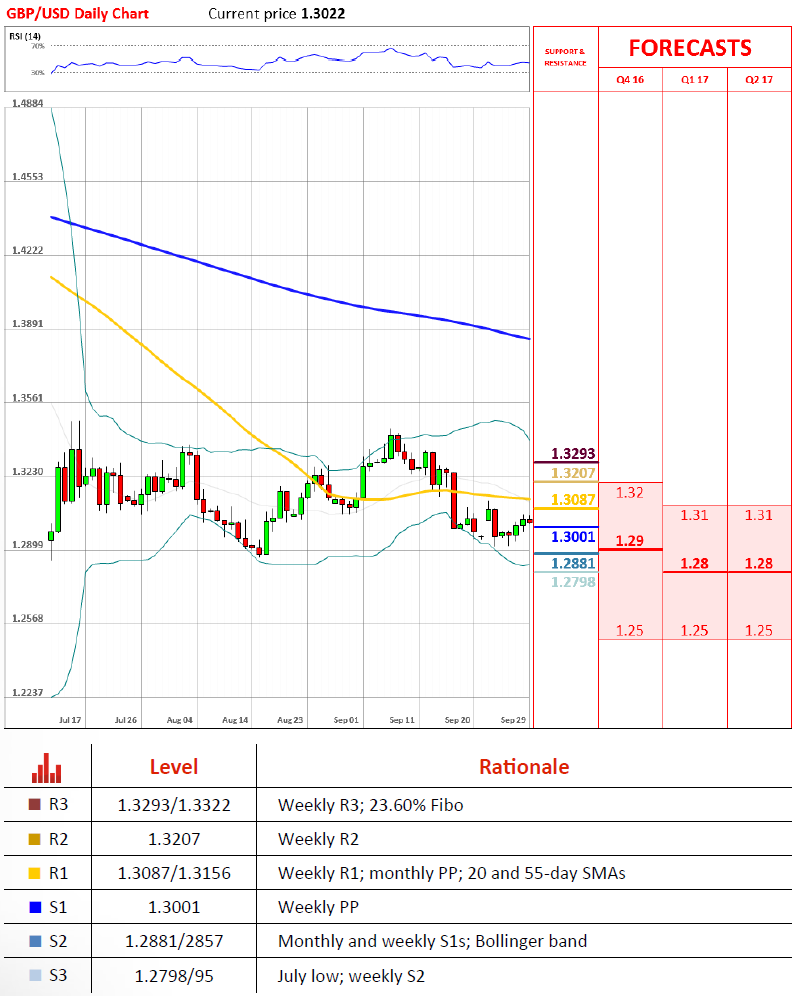Click the Q1 17 column header

(x=694, y=79)
